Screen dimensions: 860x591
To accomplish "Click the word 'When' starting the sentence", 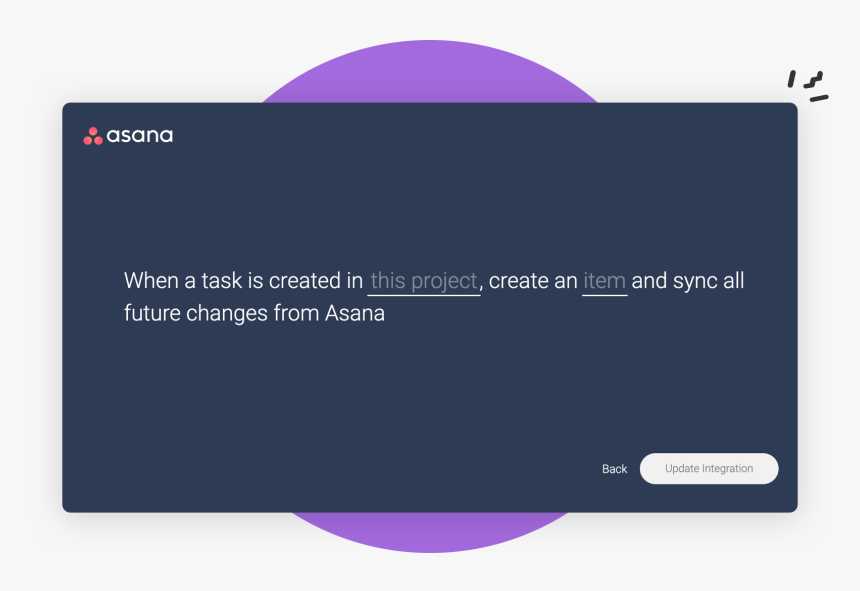I will [150, 281].
